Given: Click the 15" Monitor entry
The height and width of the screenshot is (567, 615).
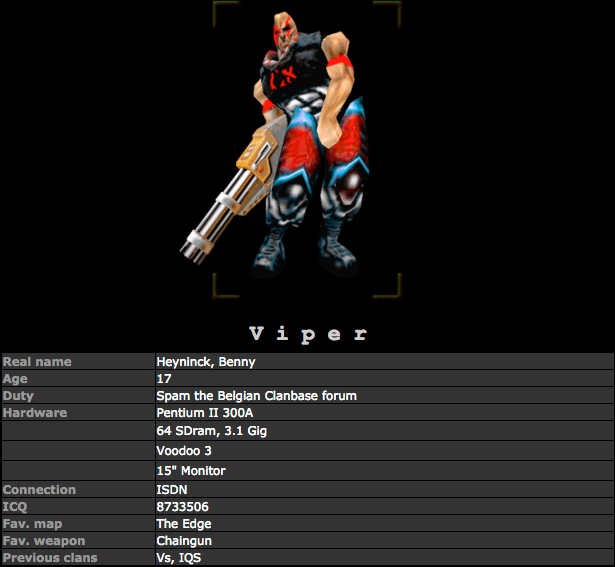Looking at the screenshot, I should coord(191,471).
